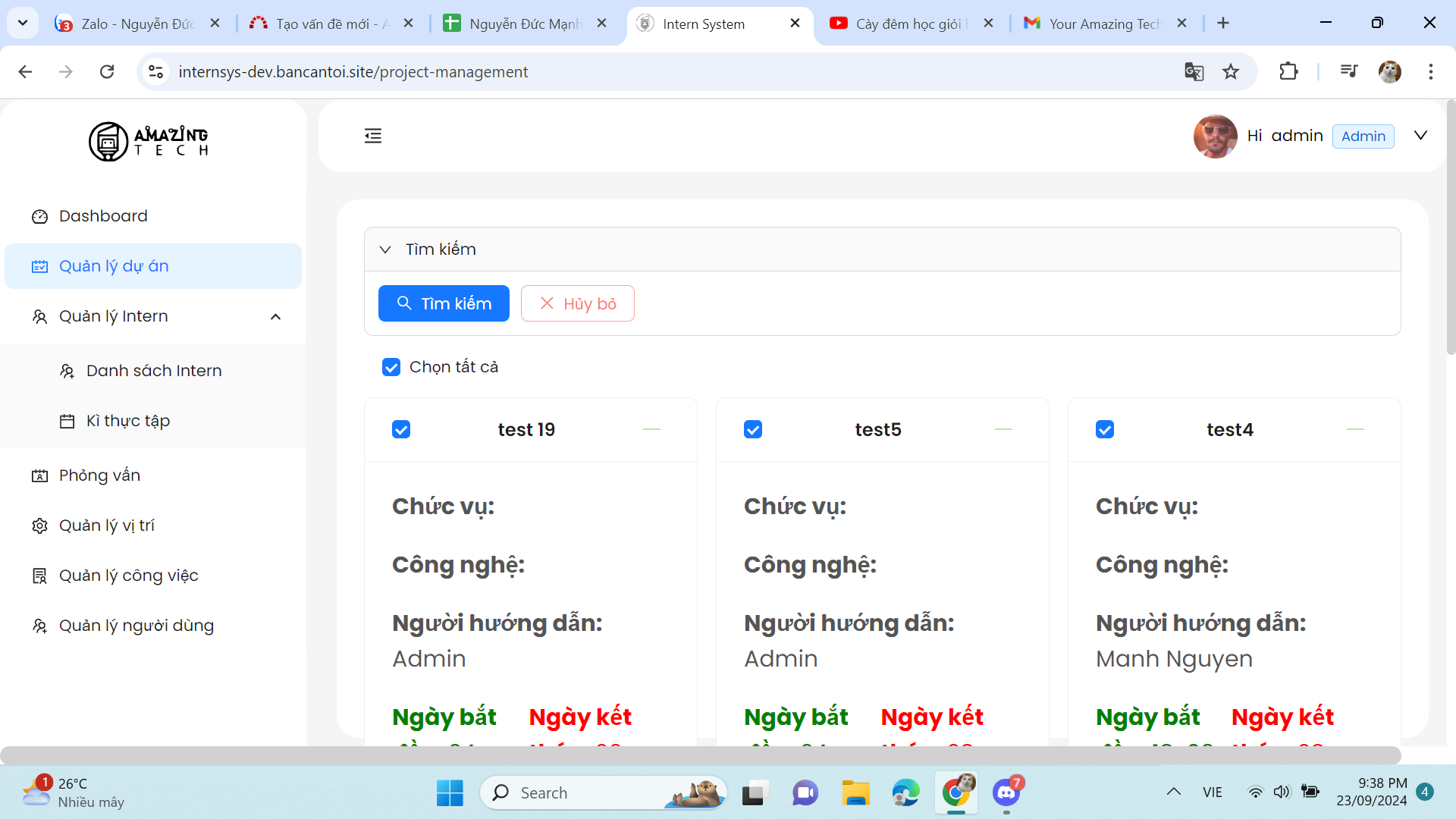The image size is (1456, 819).
Task: Open Google Translate icon in address bar
Action: point(1194,72)
